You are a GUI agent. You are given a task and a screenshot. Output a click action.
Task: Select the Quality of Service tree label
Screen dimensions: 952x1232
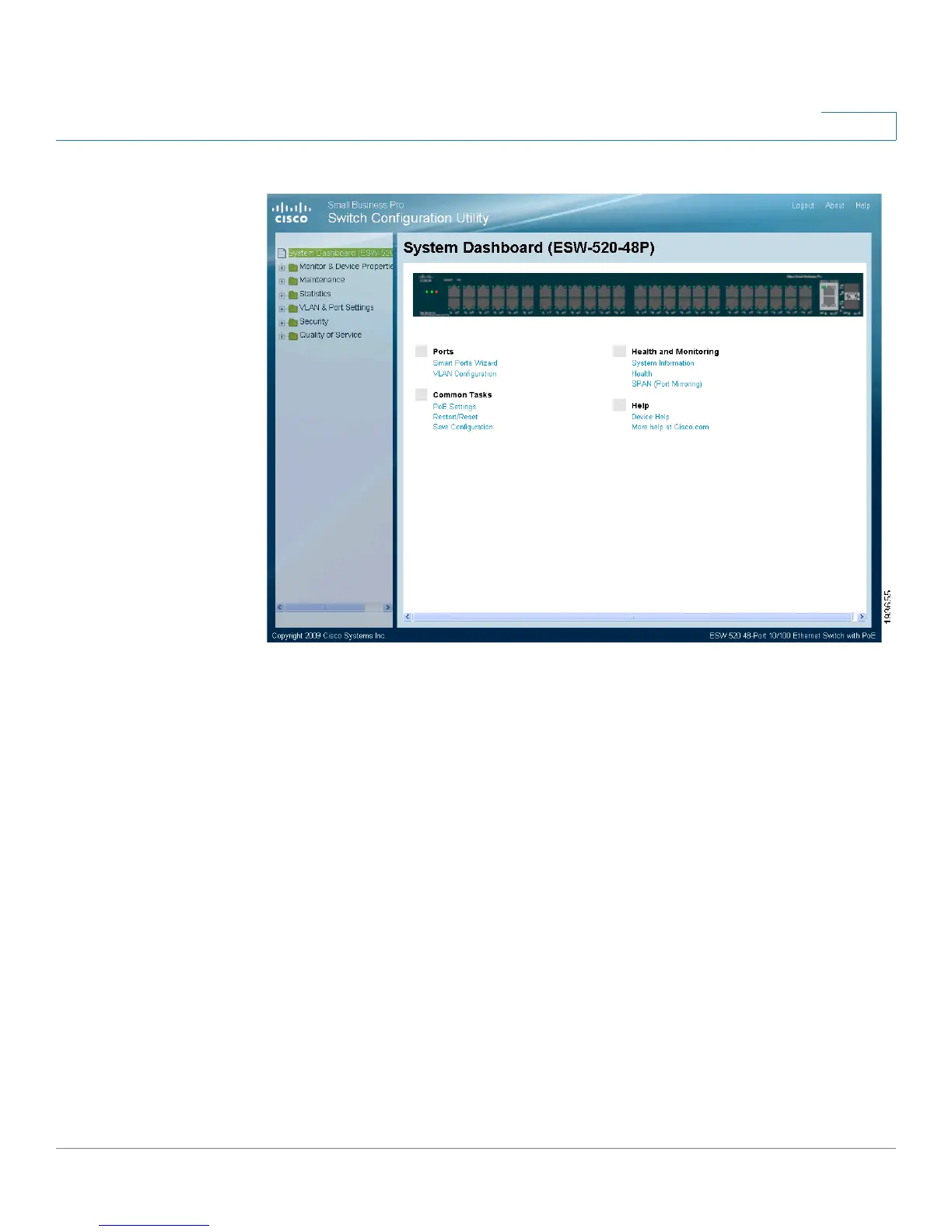click(331, 335)
